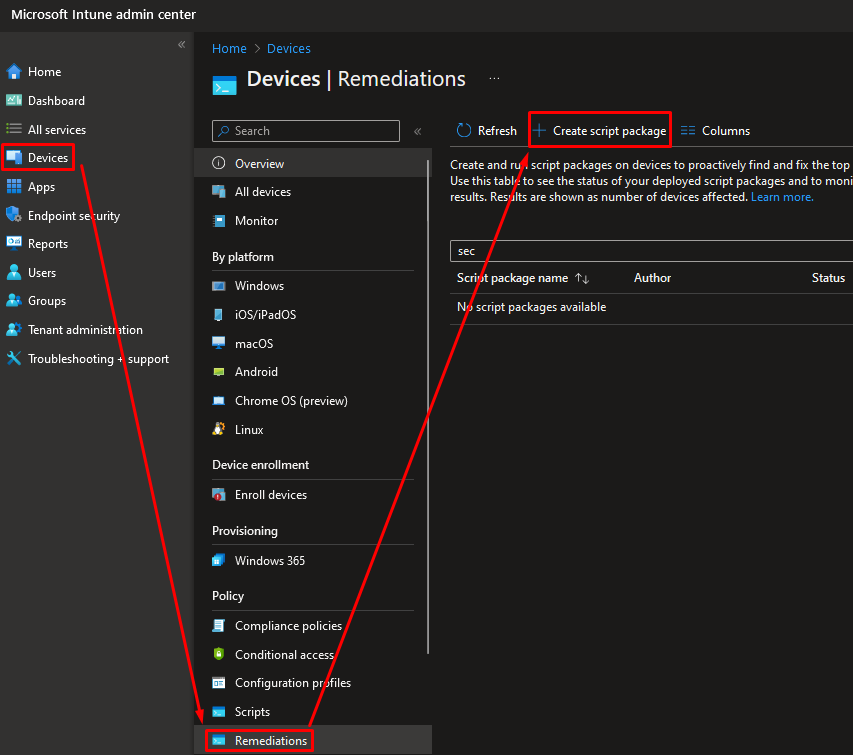Click 'No script packages available' text

pos(531,307)
